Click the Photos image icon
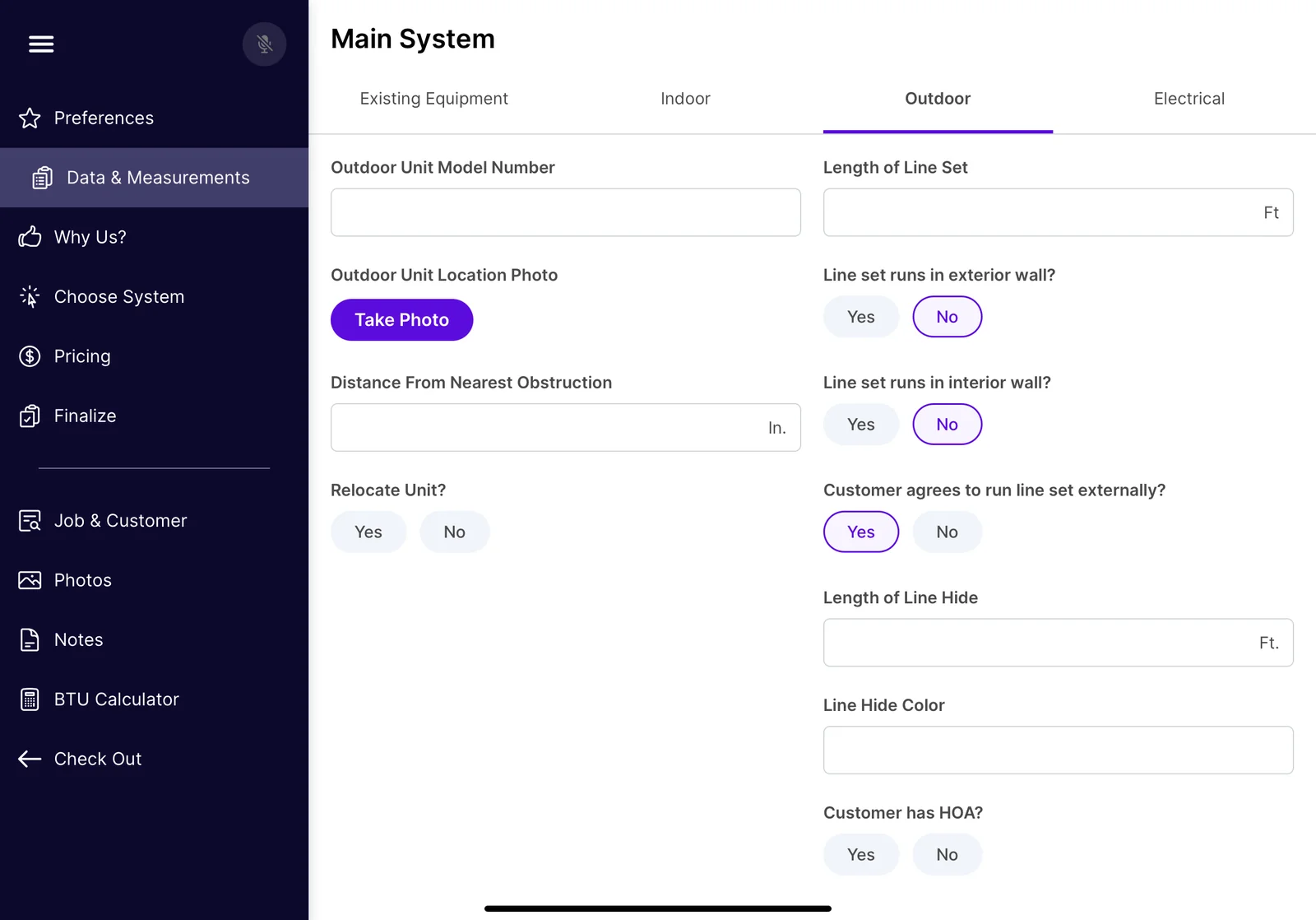This screenshot has height=920, width=1316. tap(30, 580)
